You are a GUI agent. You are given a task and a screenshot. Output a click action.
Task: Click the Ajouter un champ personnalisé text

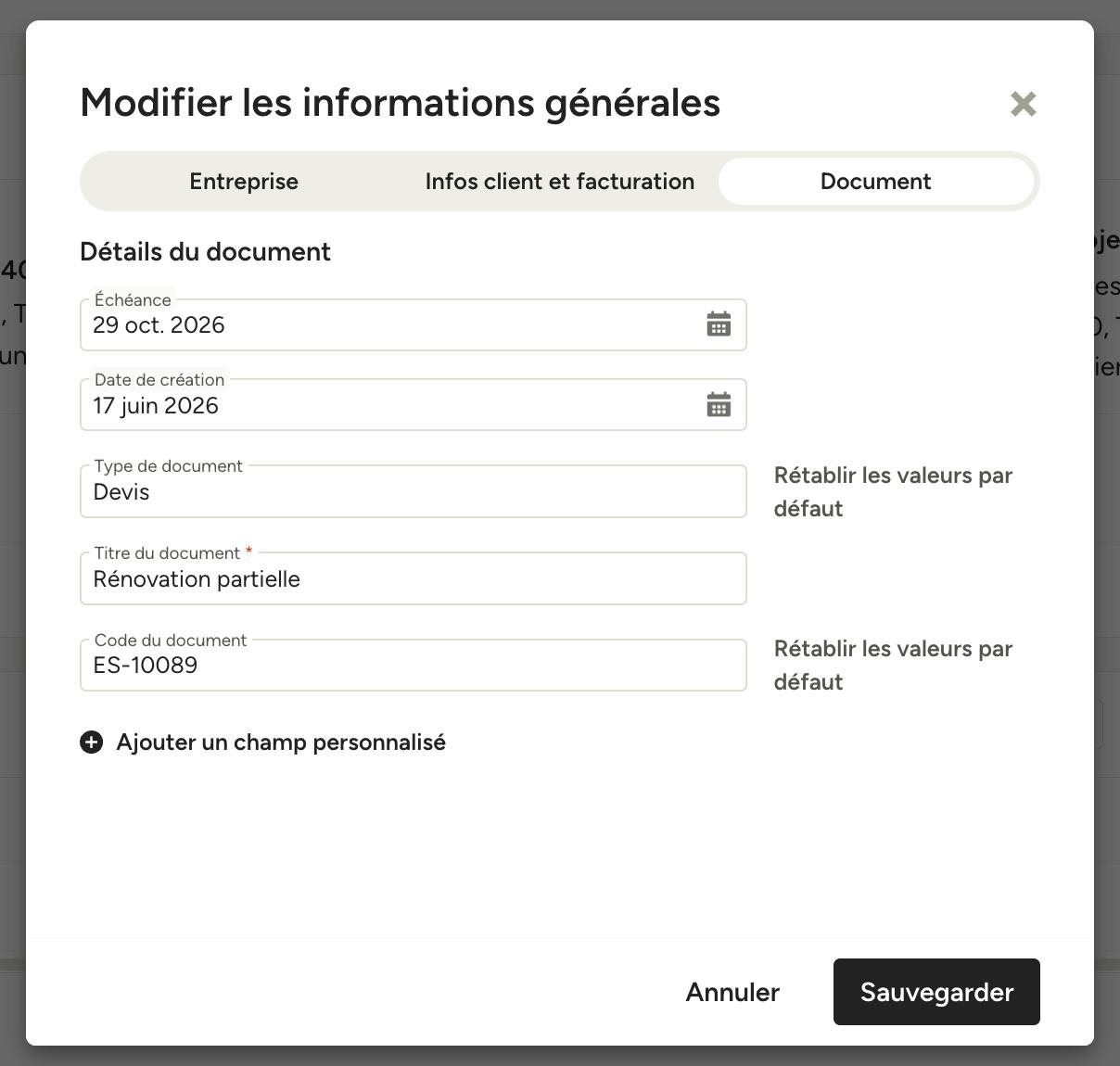(281, 742)
